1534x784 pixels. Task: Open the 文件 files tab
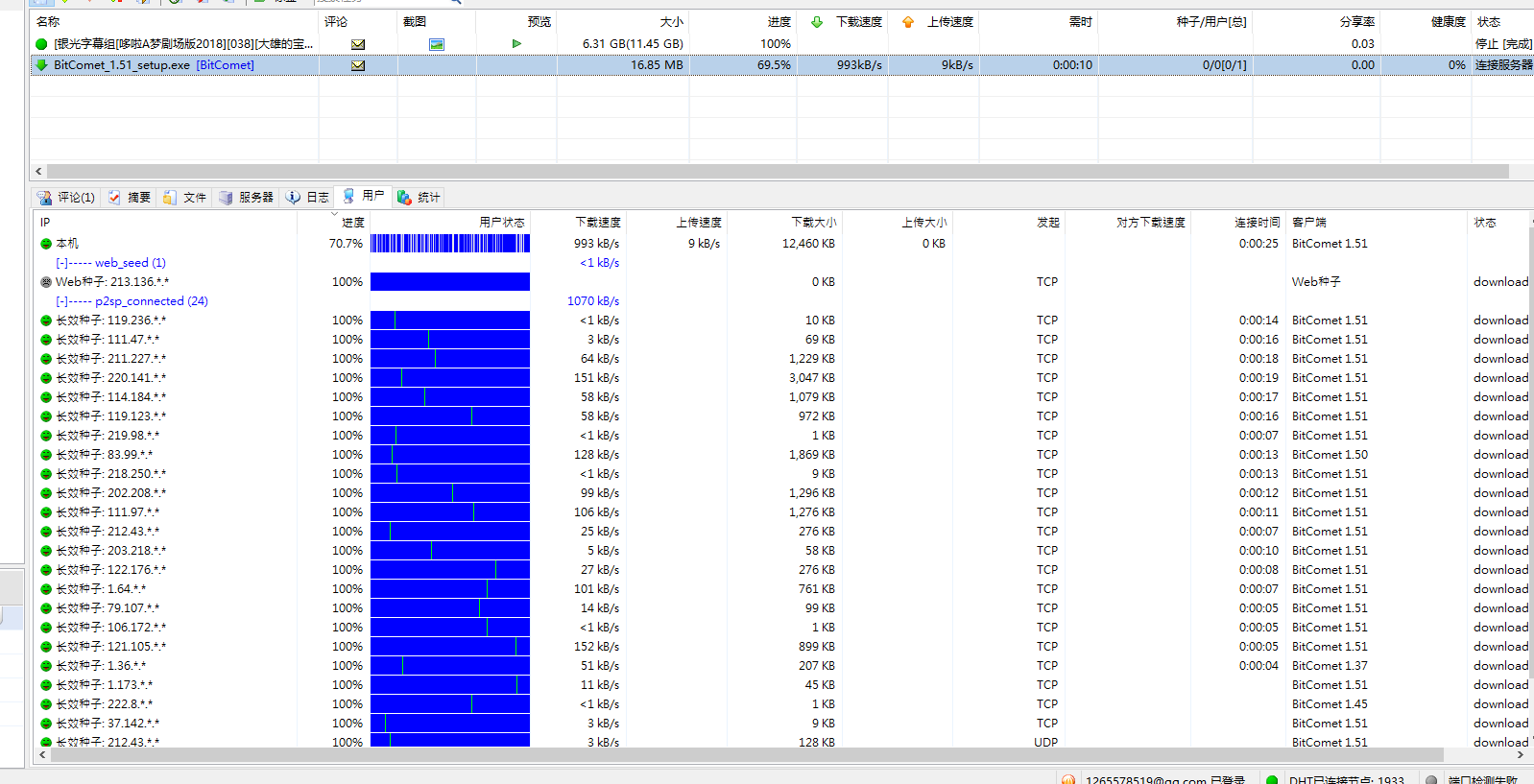click(x=185, y=197)
